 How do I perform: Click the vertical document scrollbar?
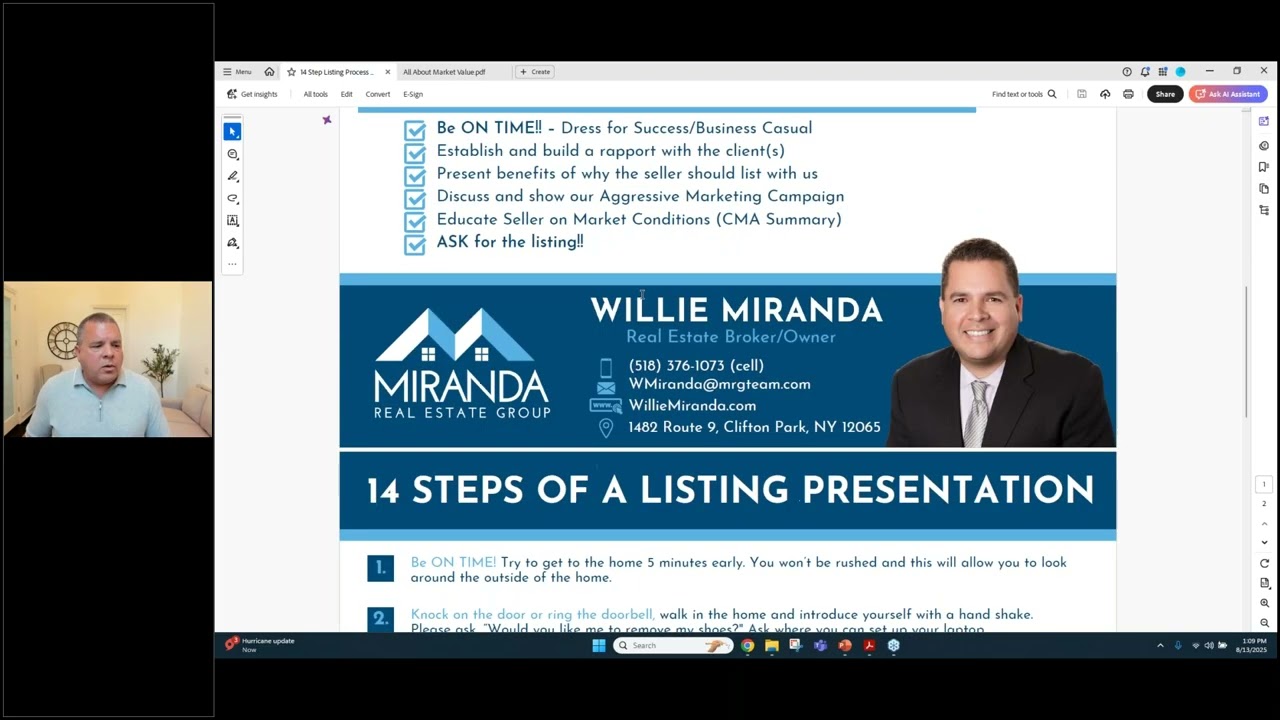click(x=1246, y=352)
